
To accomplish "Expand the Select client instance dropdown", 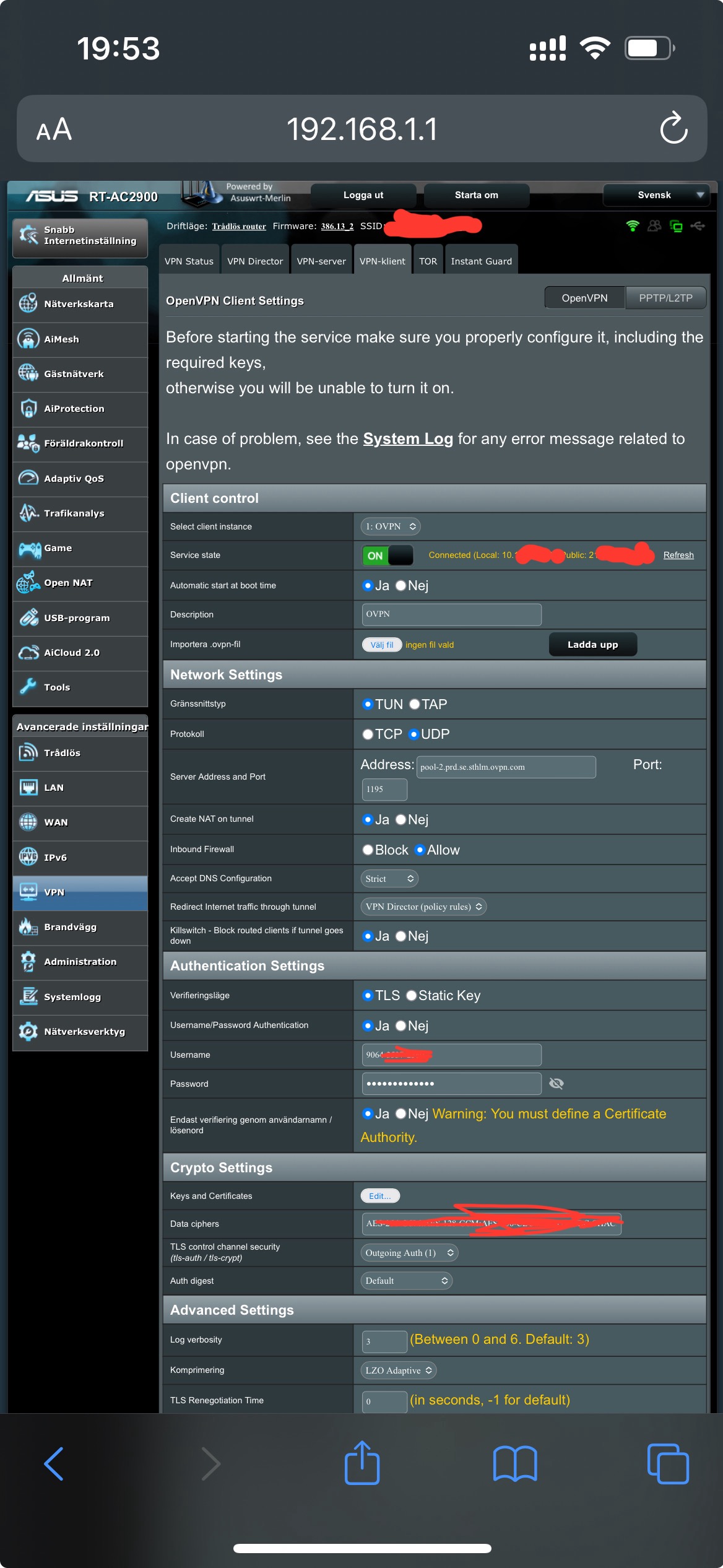I will [391, 526].
